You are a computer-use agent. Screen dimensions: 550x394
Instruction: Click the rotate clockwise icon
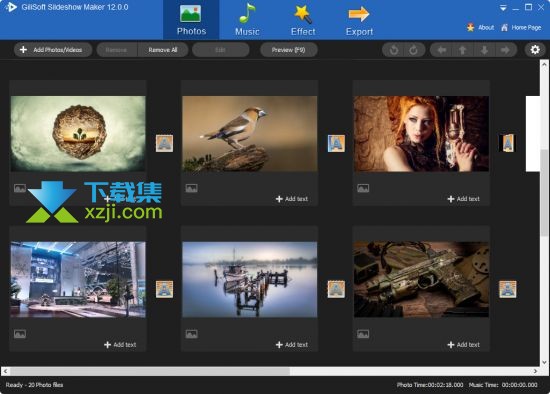click(414, 50)
